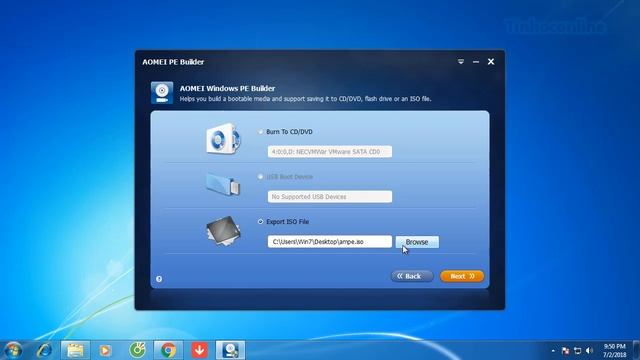Click the ISO file chip icon
The height and width of the screenshot is (360, 640).
223,231
